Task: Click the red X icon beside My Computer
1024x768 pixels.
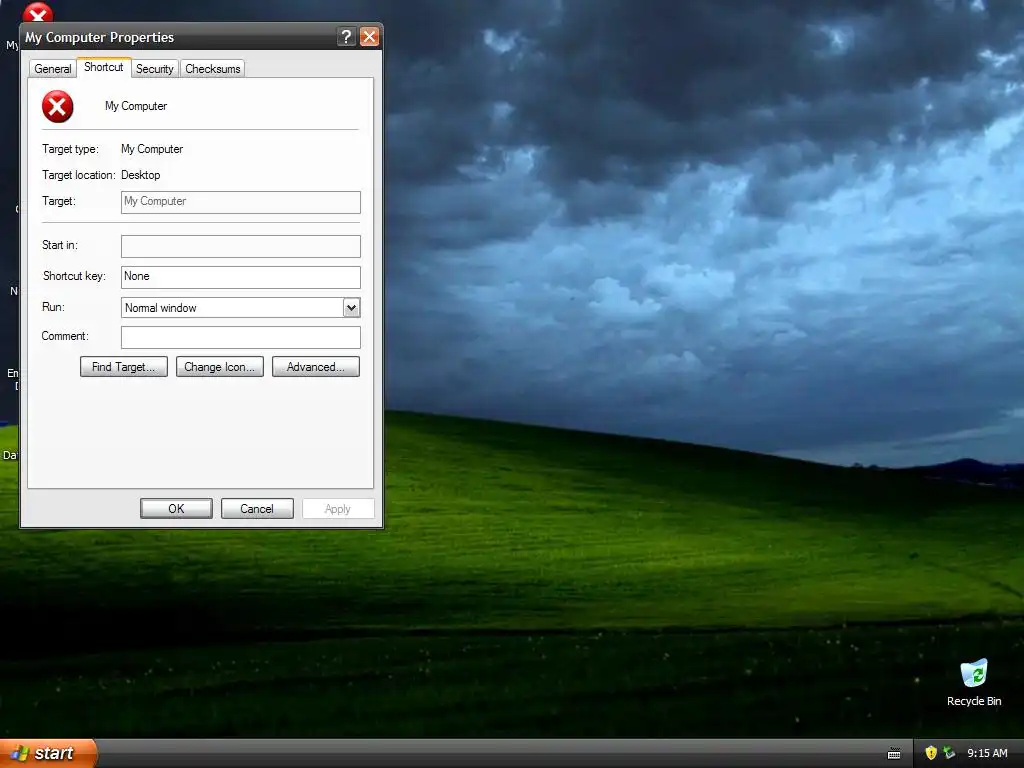Action: (x=57, y=107)
